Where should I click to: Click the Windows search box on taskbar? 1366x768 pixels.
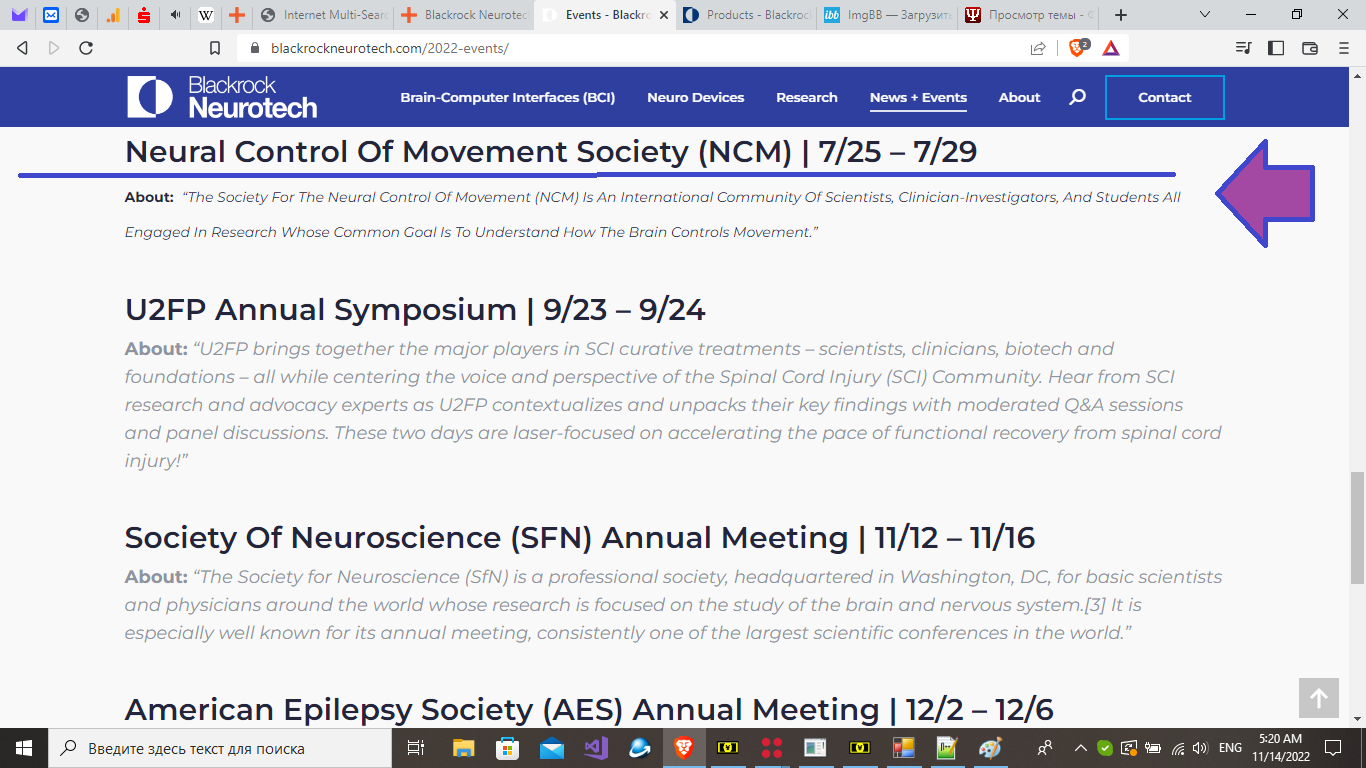coord(220,748)
